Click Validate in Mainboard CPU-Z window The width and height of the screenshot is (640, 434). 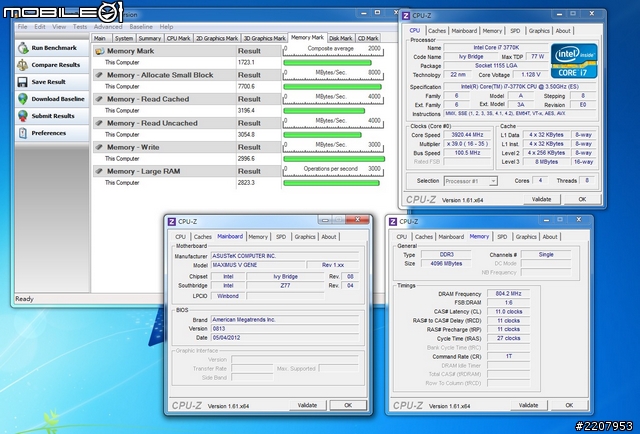pyautogui.click(x=307, y=405)
